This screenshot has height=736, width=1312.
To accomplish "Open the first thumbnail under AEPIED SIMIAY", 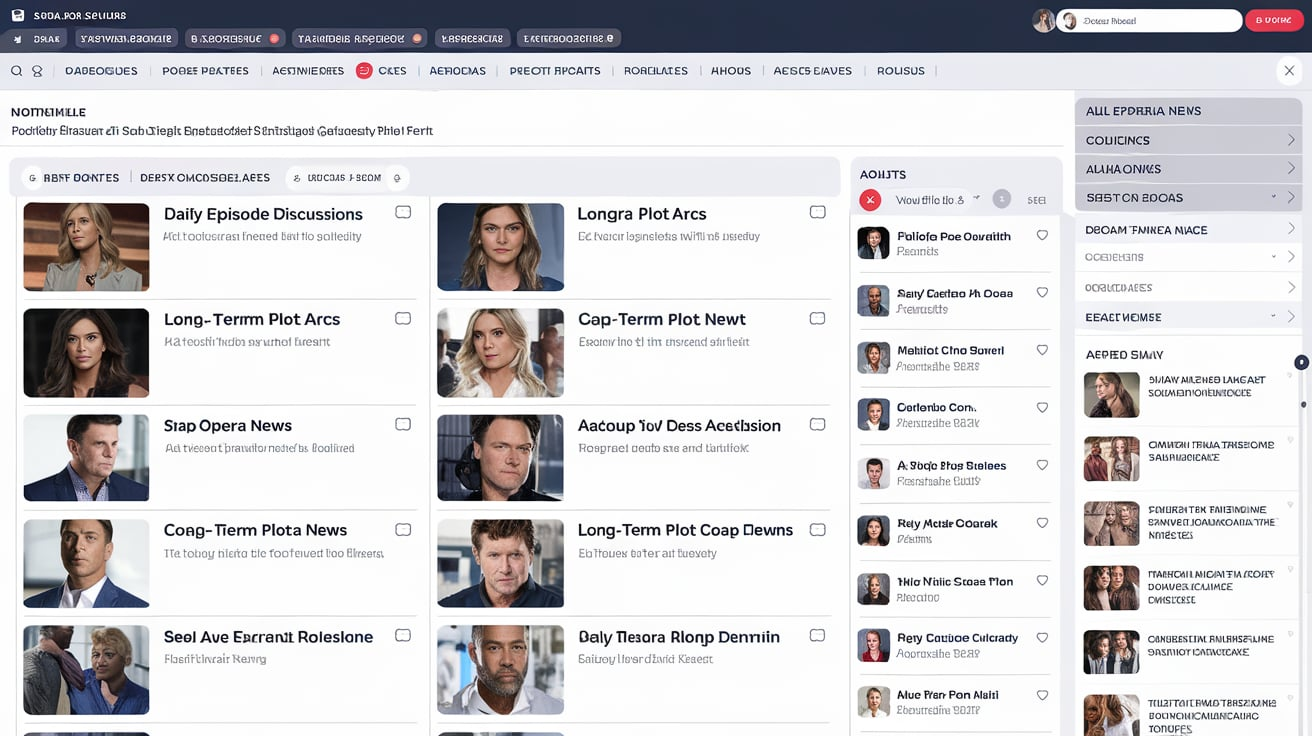I will click(x=1112, y=394).
